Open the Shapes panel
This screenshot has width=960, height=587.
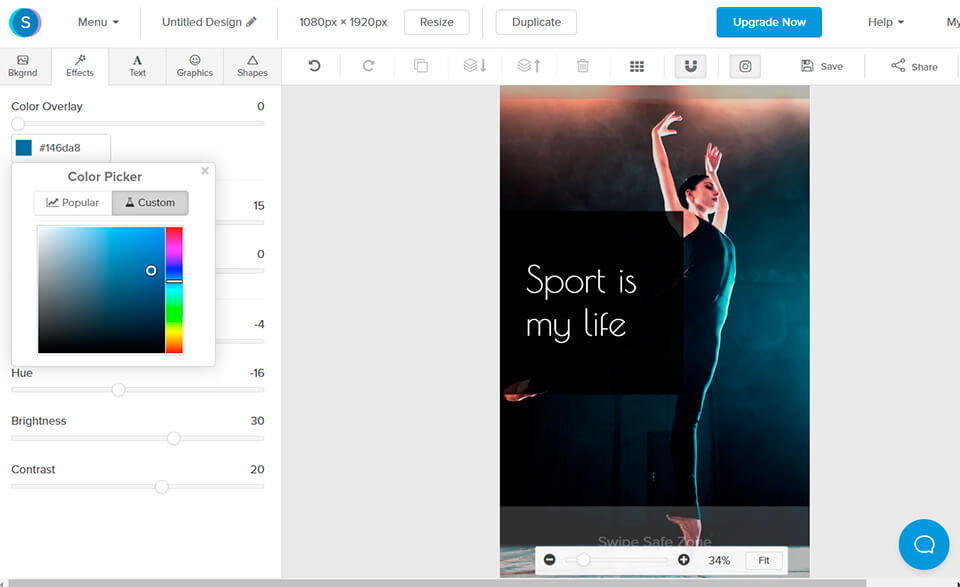251,66
